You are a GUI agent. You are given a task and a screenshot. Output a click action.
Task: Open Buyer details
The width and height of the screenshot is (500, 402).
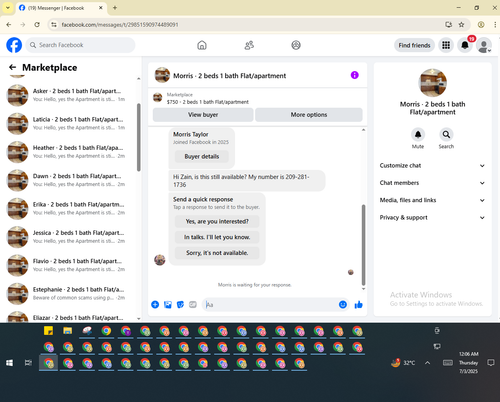point(202,157)
